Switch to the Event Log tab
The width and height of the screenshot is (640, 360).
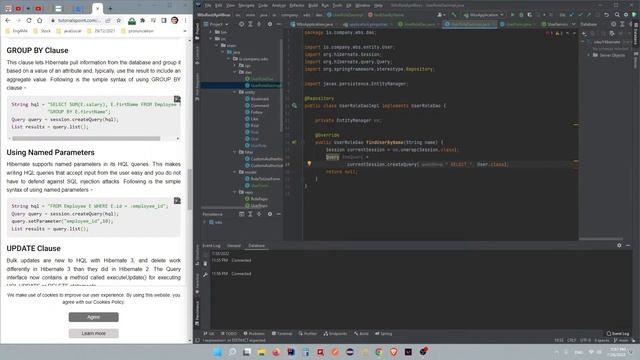click(211, 246)
